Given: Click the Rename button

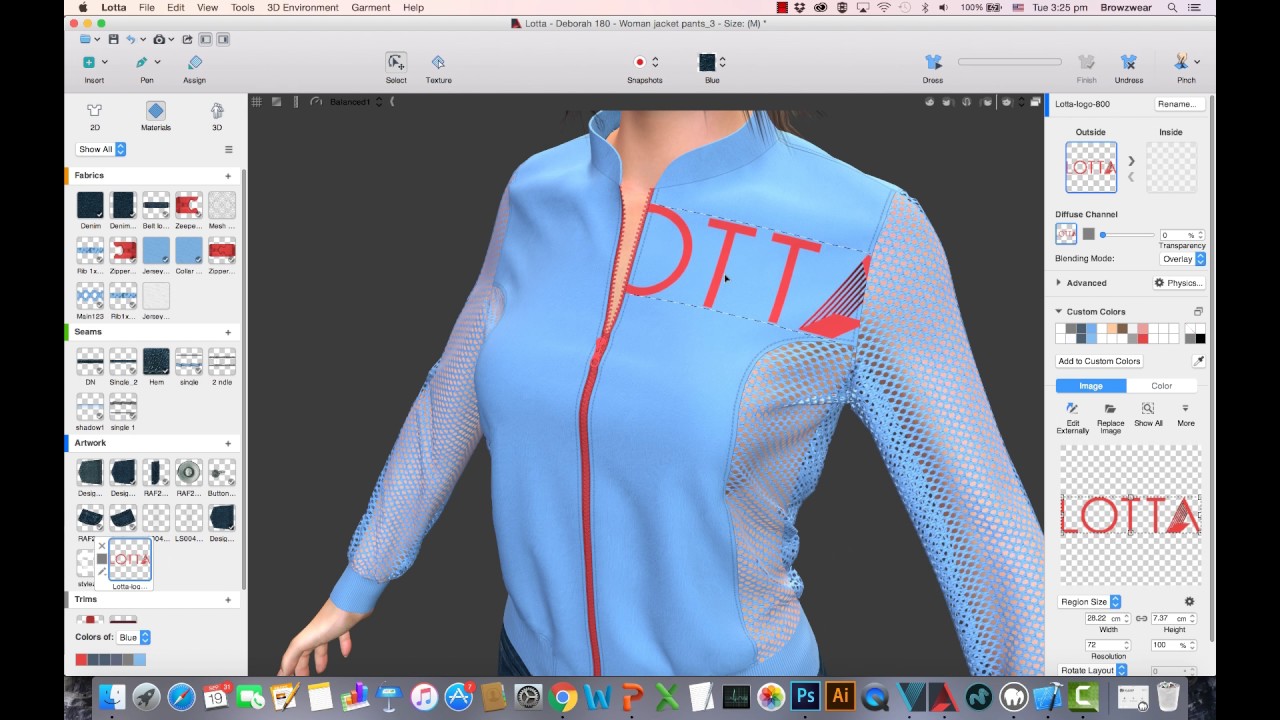Looking at the screenshot, I should (x=1177, y=104).
